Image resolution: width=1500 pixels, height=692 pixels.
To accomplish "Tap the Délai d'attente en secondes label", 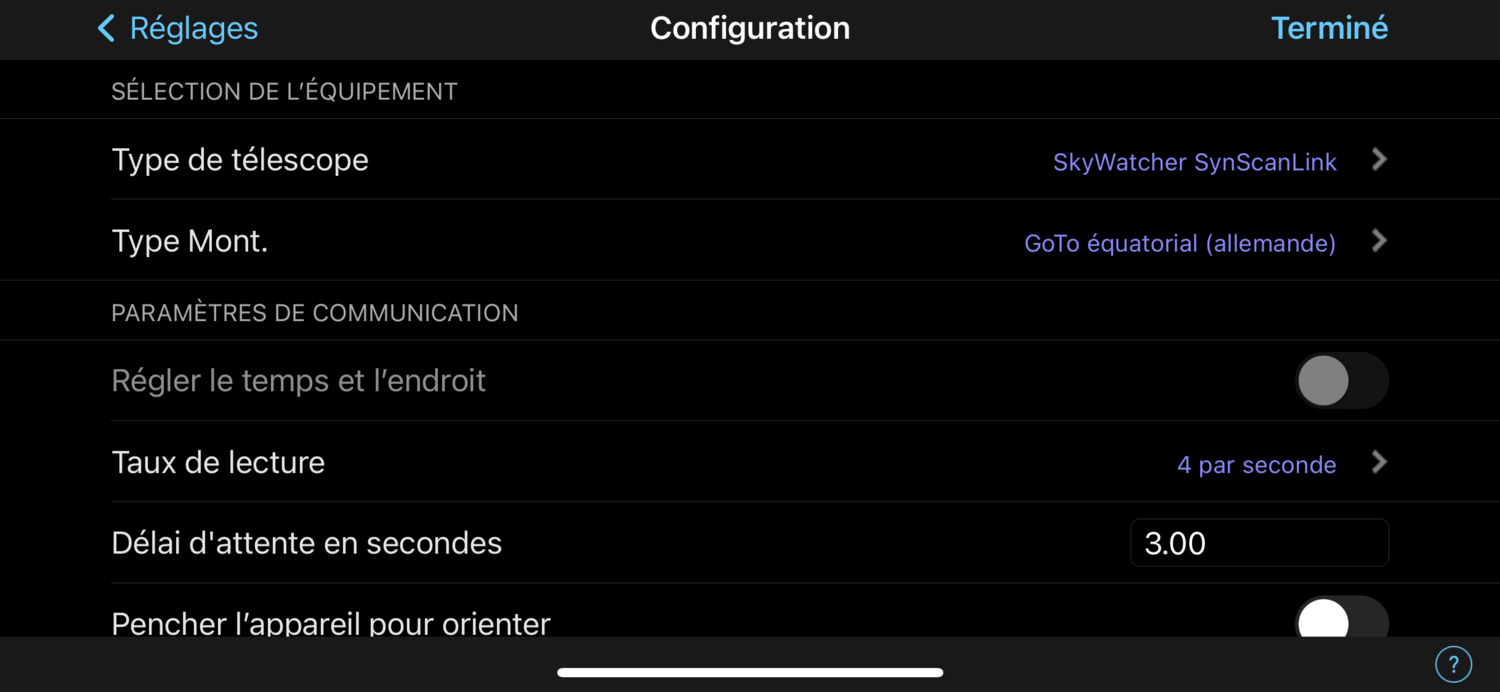I will click(307, 543).
